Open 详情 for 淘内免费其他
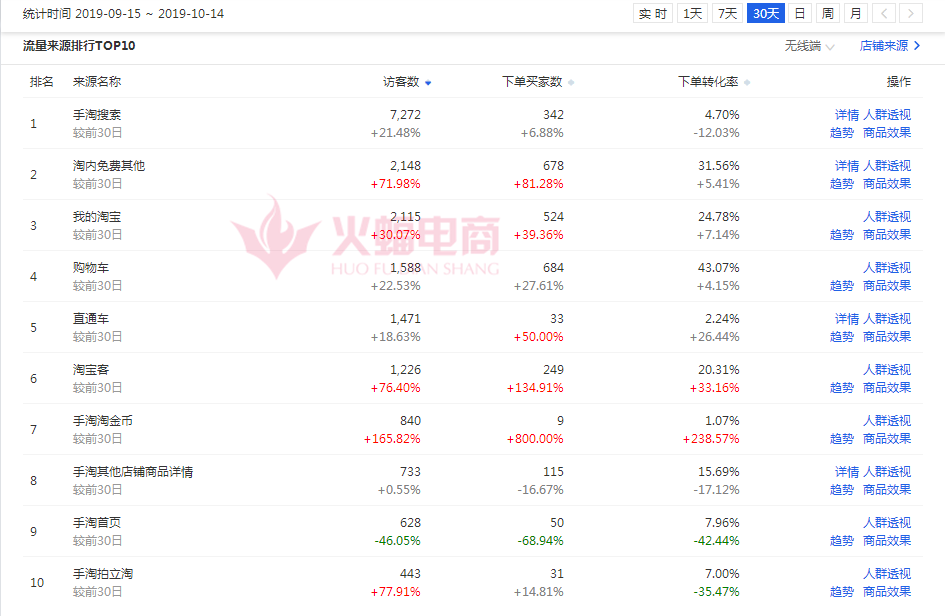 (847, 166)
